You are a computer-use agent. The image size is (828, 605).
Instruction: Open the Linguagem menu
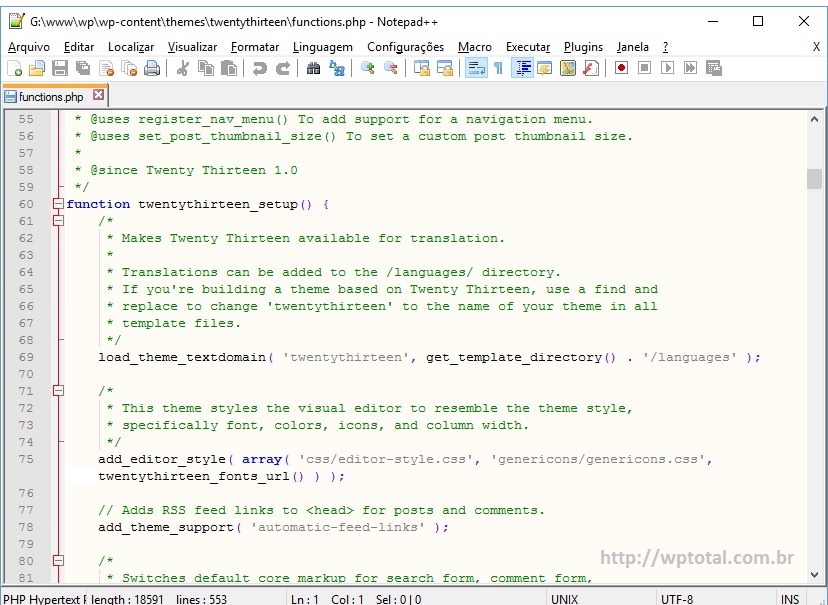(x=323, y=47)
